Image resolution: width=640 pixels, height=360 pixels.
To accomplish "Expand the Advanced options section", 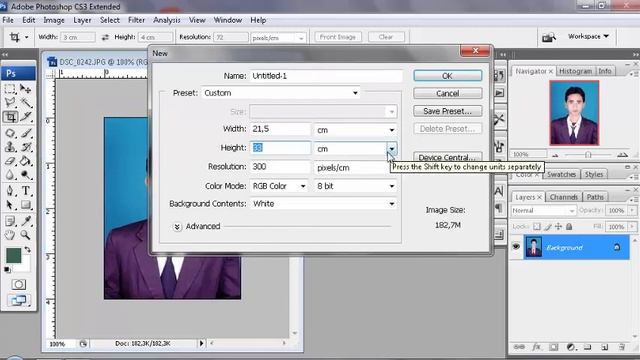I will pyautogui.click(x=177, y=227).
